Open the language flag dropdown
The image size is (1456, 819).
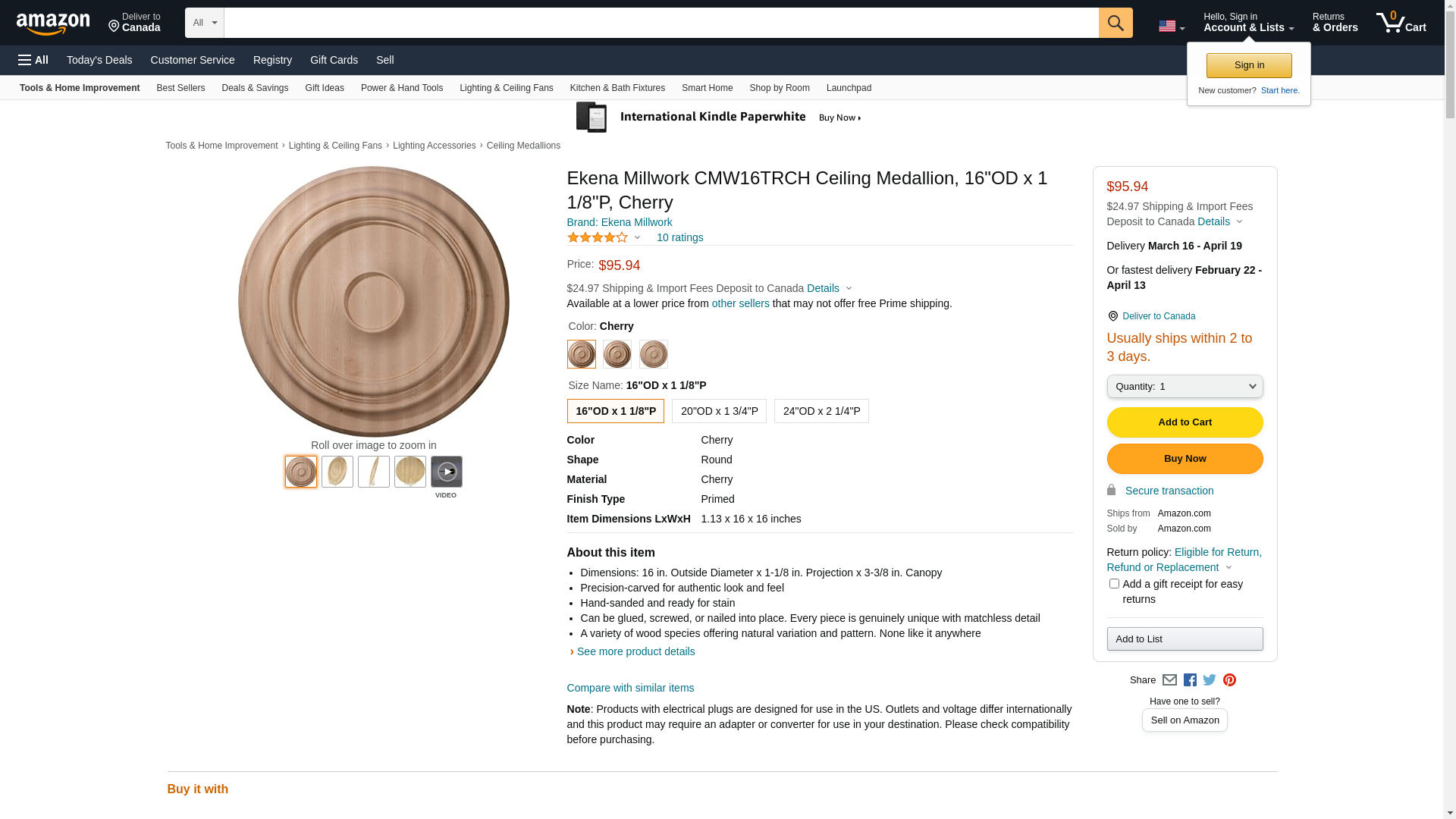(x=1171, y=27)
